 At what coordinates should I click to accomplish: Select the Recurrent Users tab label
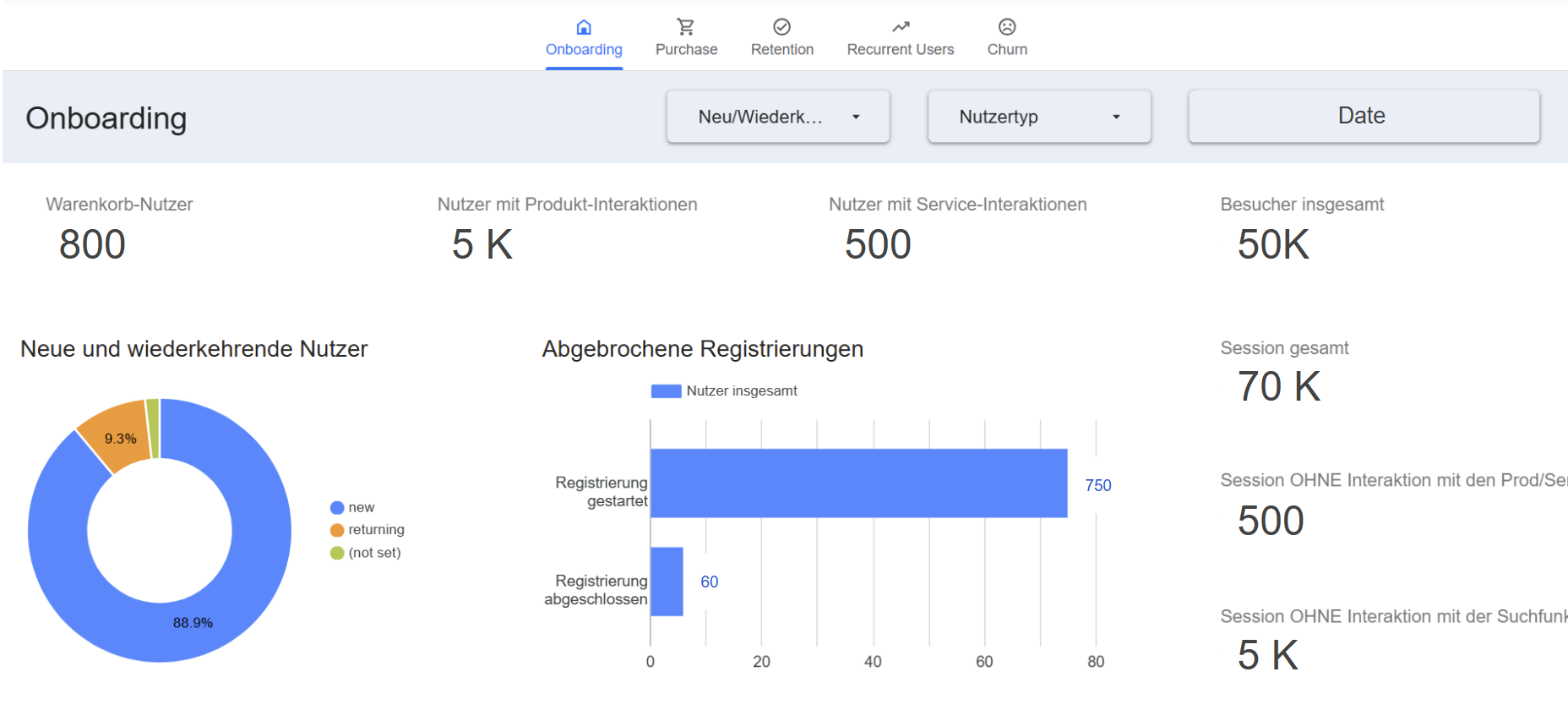coord(901,50)
